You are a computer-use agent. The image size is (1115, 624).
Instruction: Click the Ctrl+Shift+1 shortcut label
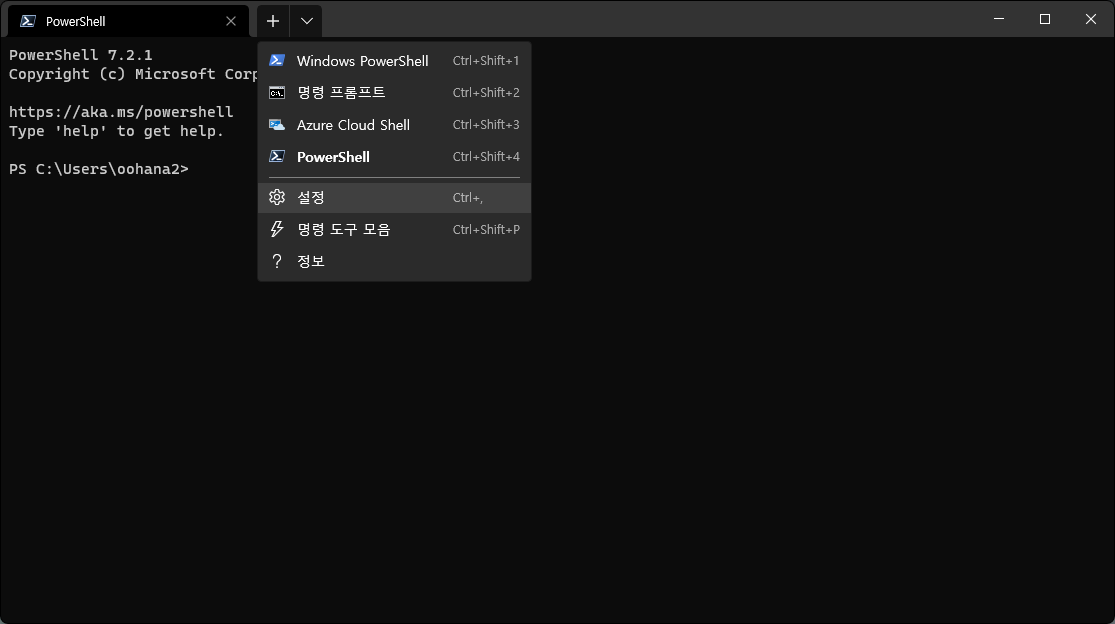click(486, 61)
